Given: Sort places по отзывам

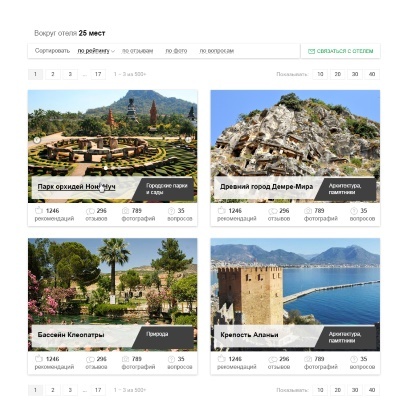Looking at the screenshot, I should [x=137, y=51].
